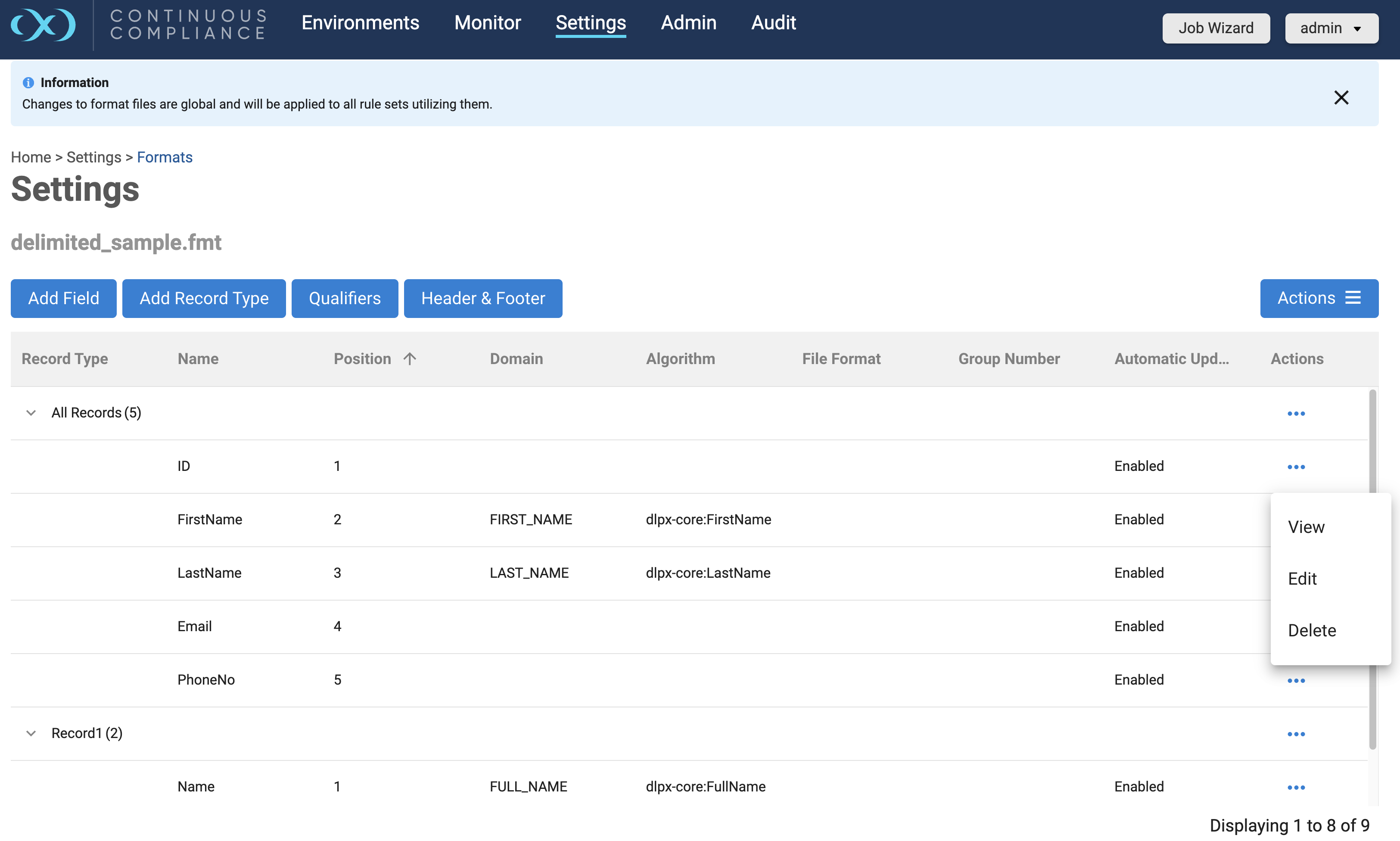Click the Add Record Type button
Viewport: 1400px width, 841px height.
[x=204, y=298]
